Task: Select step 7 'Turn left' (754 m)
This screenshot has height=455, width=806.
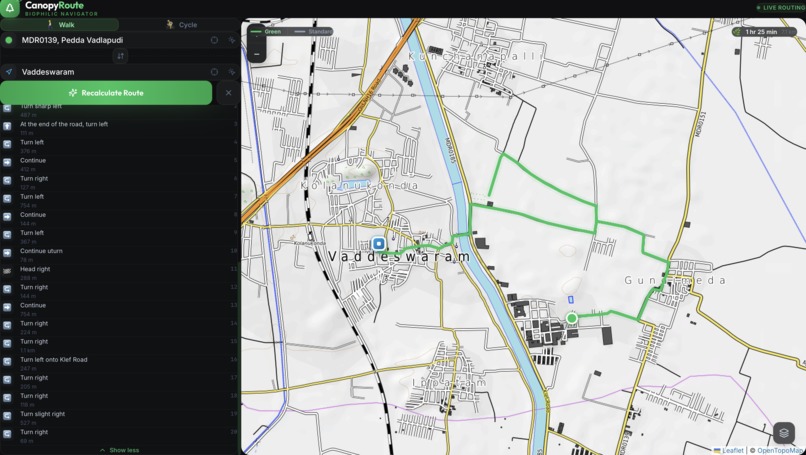Action: point(120,201)
